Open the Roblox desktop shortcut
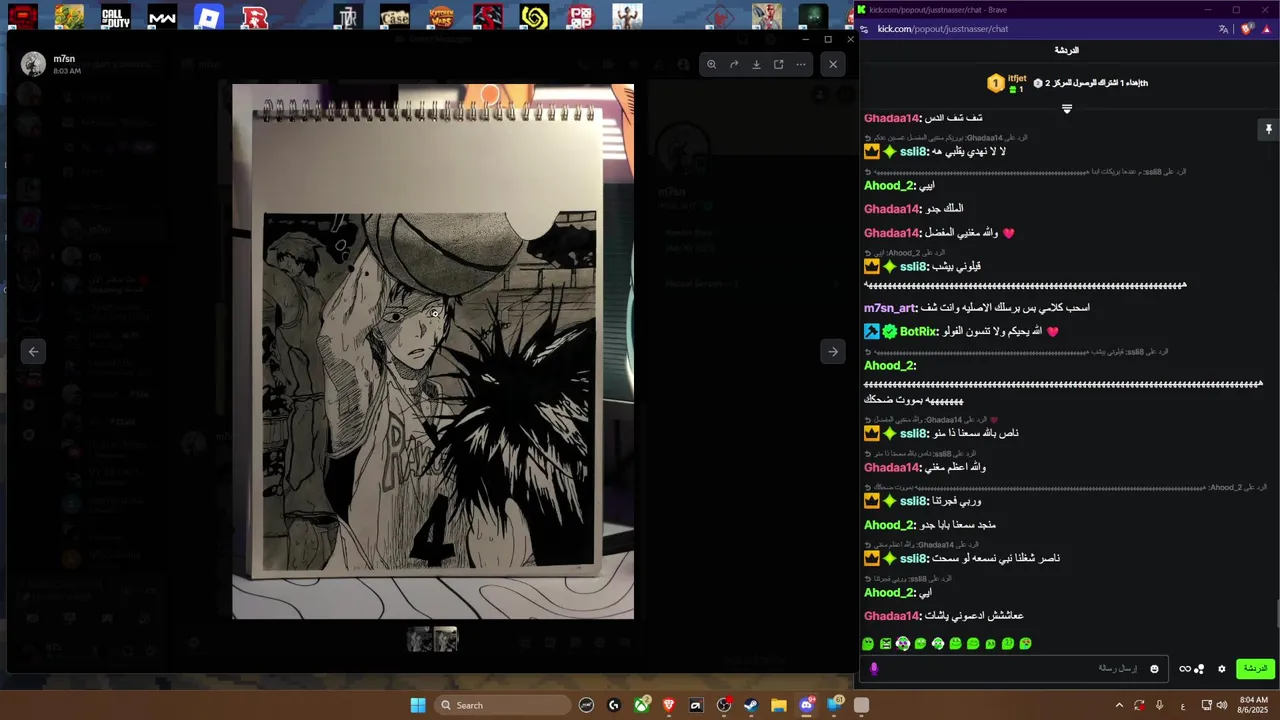Viewport: 1280px width, 720px height. [x=208, y=17]
